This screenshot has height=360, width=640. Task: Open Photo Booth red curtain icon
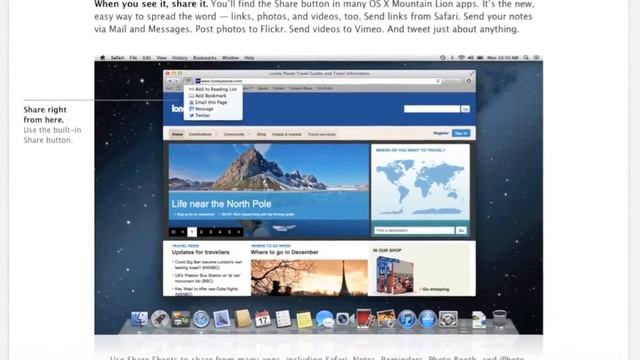(x=365, y=319)
